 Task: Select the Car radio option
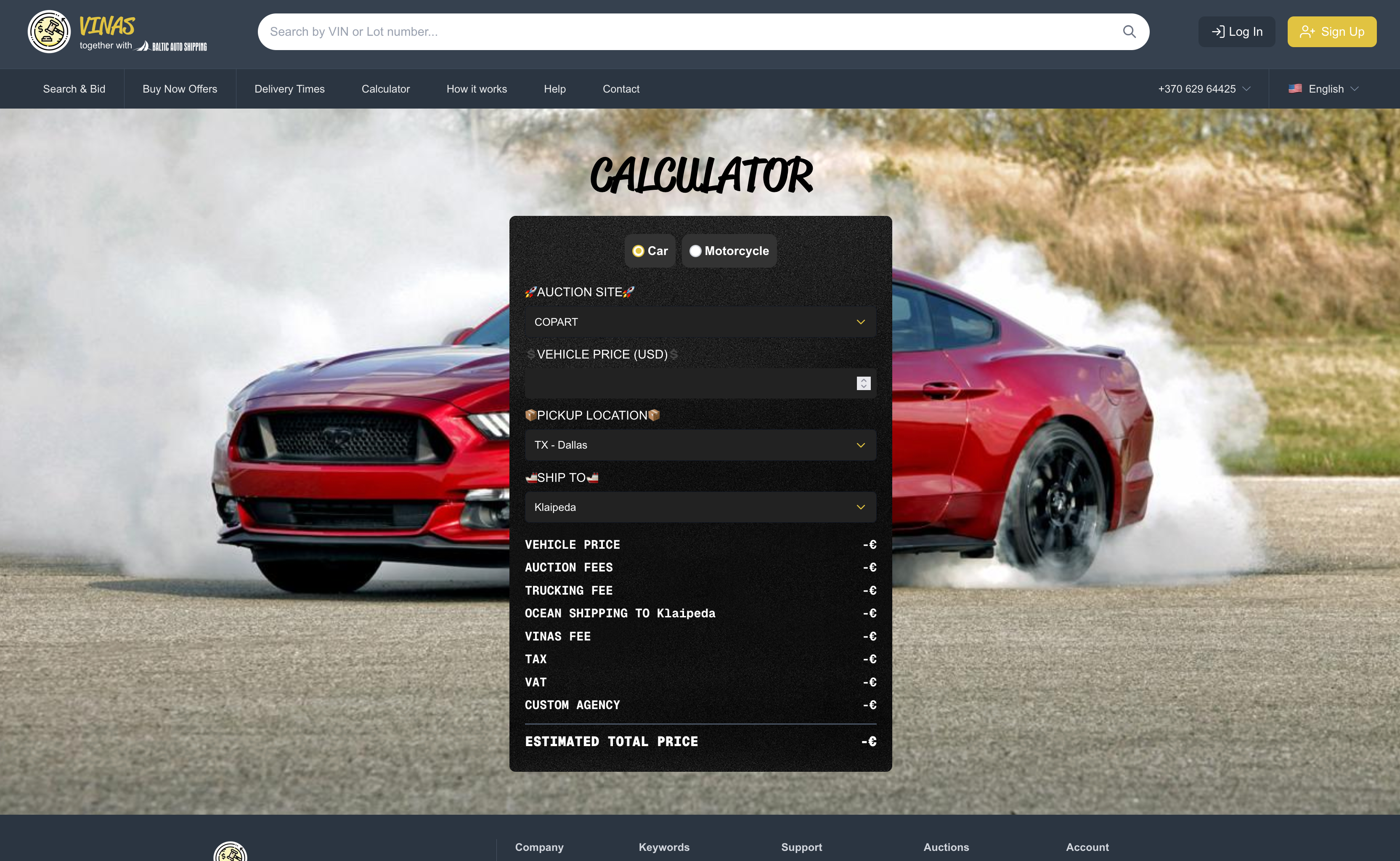[639, 251]
